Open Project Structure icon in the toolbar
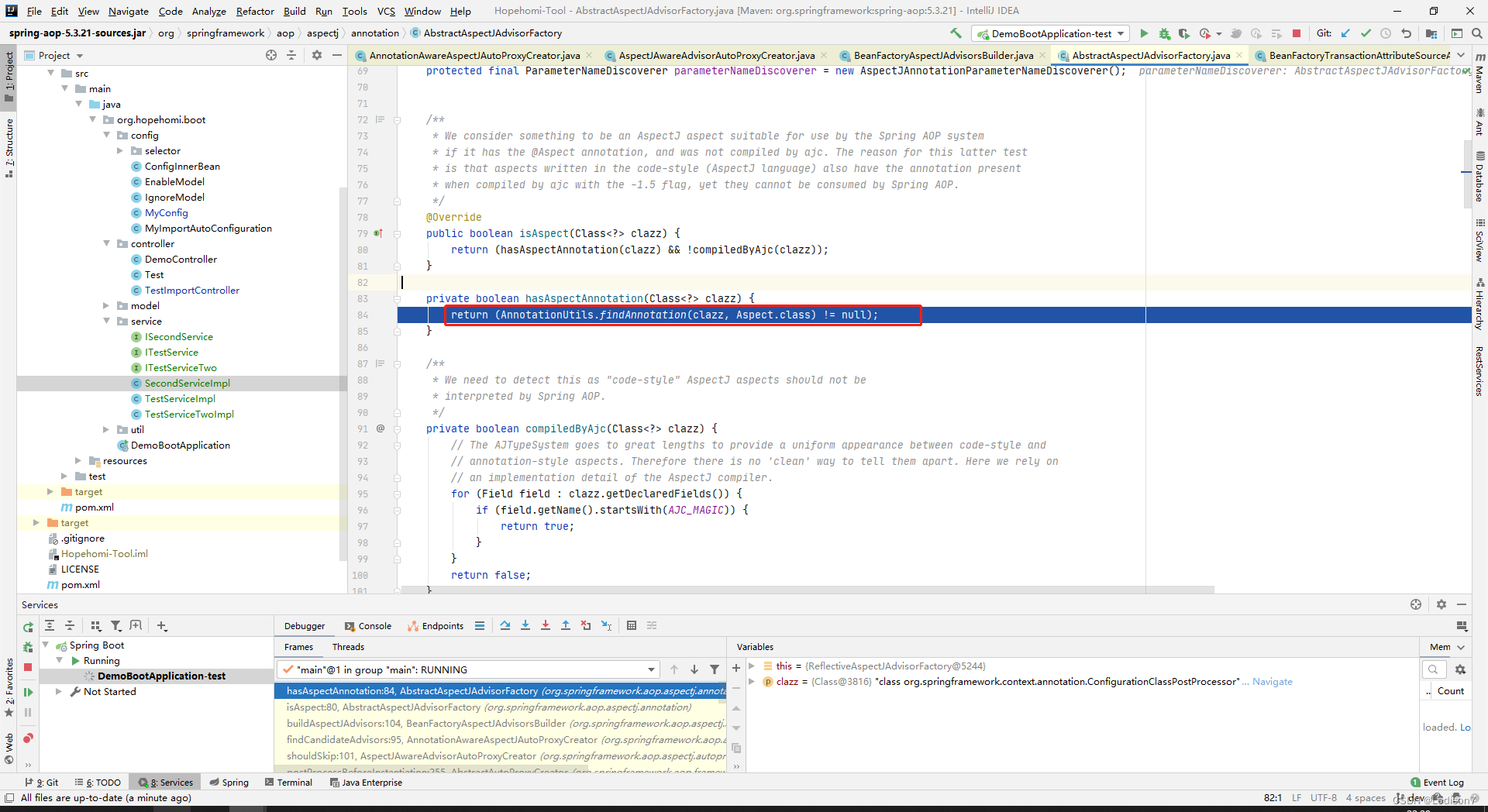The height and width of the screenshot is (812, 1488). click(1431, 33)
